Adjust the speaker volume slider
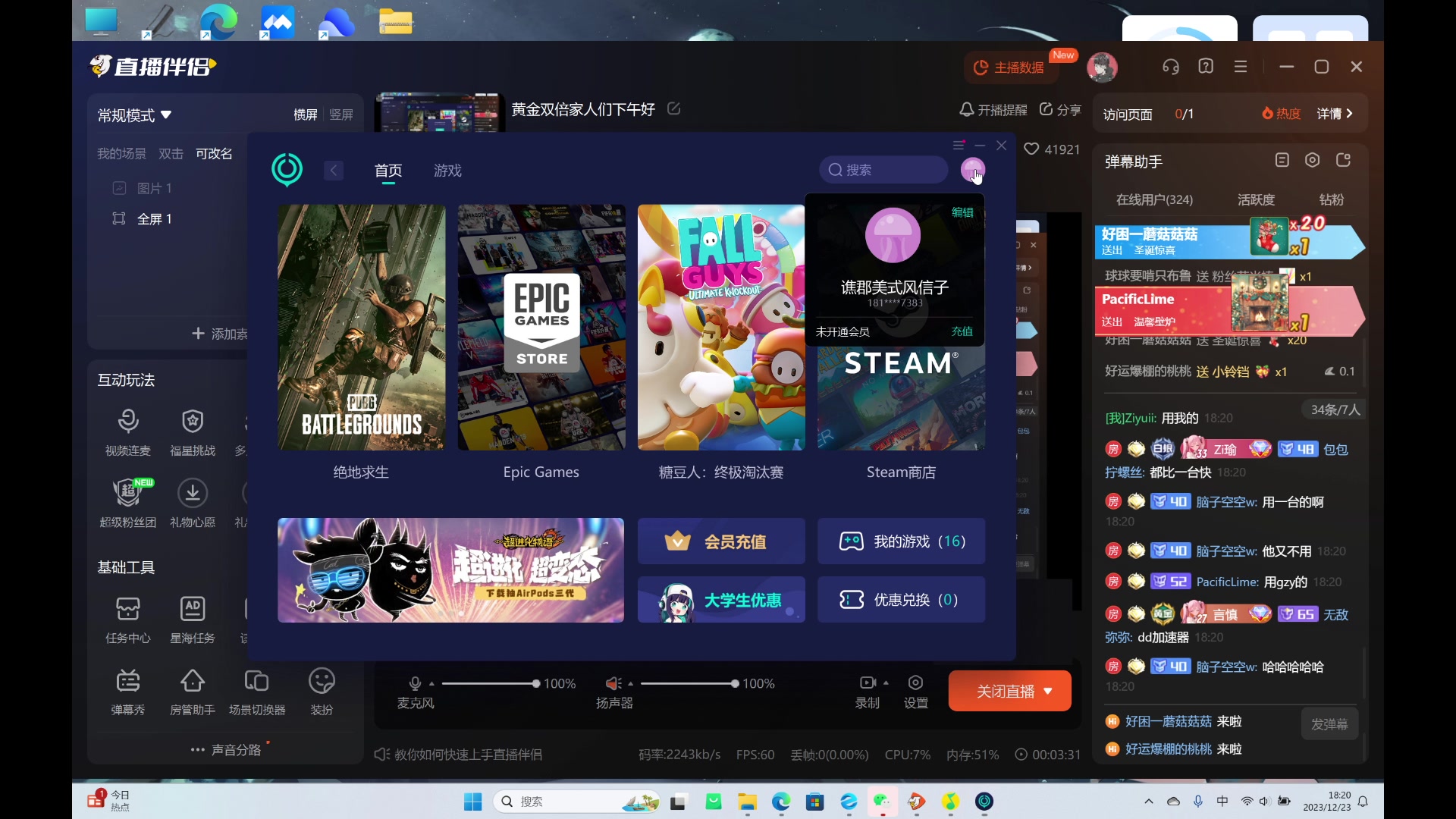Viewport: 1456px width, 819px height. click(x=689, y=684)
